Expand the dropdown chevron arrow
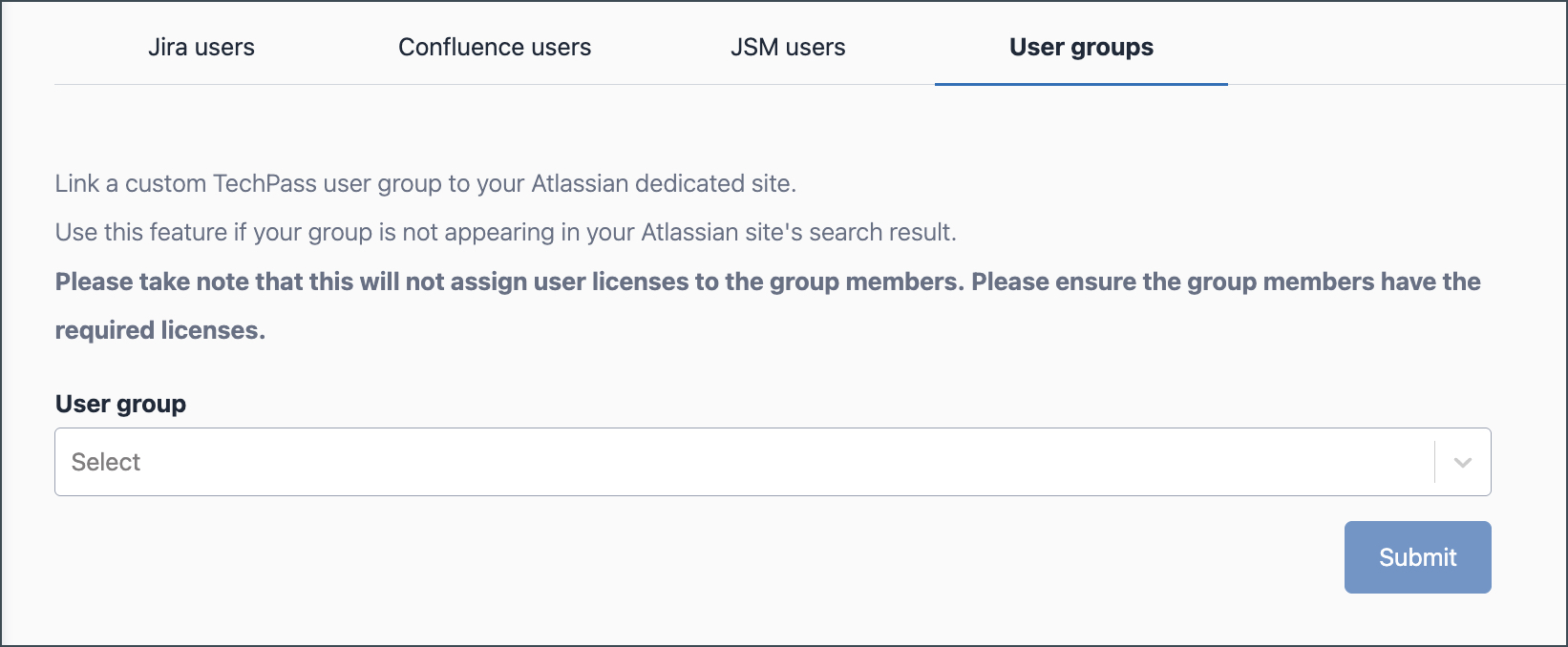Image resolution: width=1568 pixels, height=647 pixels. point(1462,463)
